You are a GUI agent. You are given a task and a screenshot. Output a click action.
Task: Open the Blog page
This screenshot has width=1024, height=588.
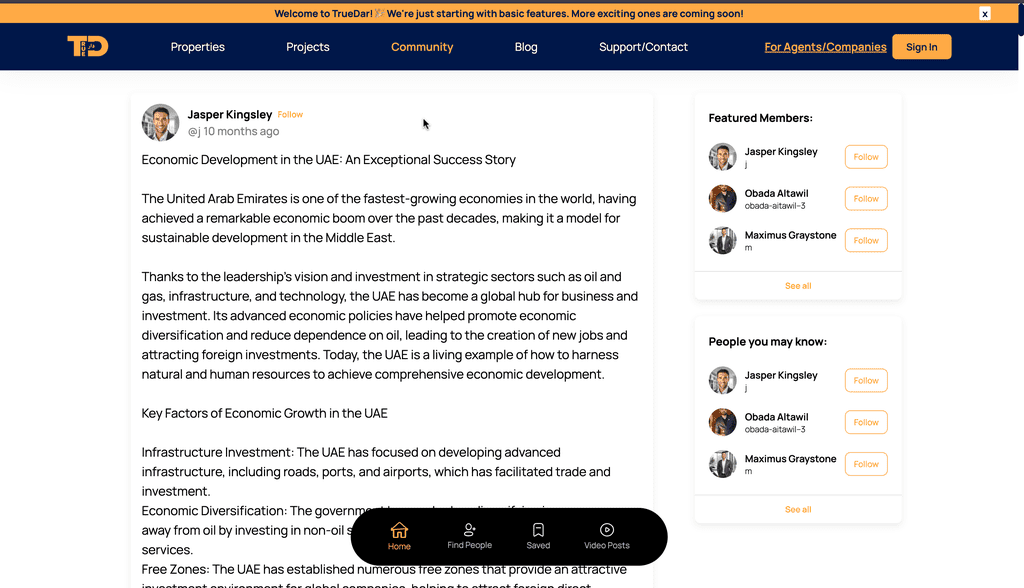coord(526,47)
